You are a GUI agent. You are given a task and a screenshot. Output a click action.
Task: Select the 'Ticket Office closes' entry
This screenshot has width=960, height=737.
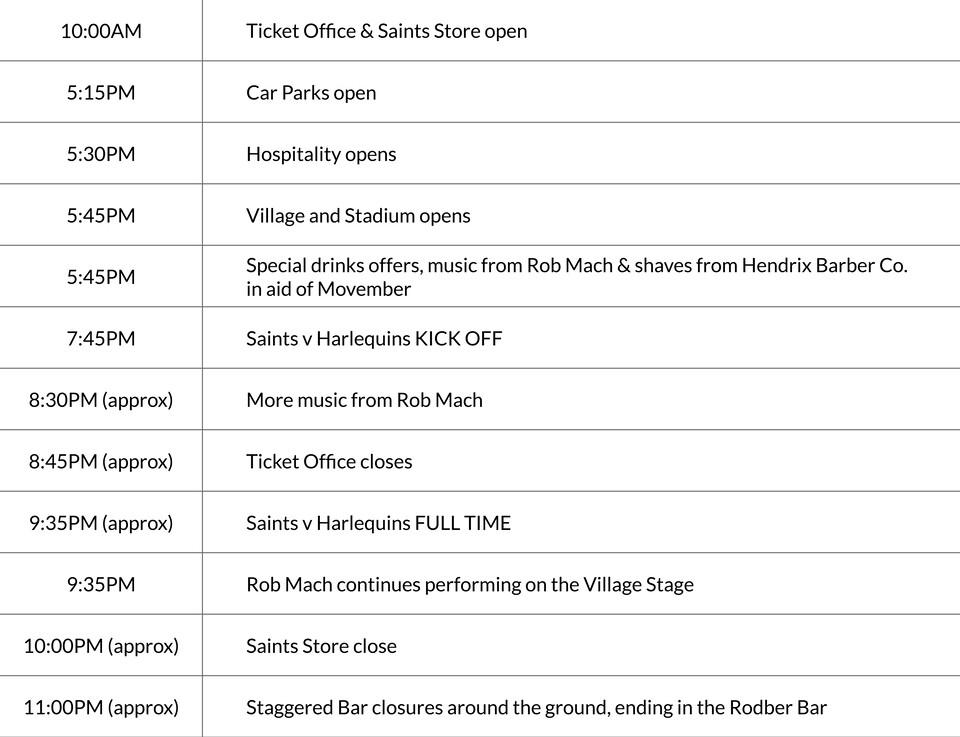[x=329, y=462]
